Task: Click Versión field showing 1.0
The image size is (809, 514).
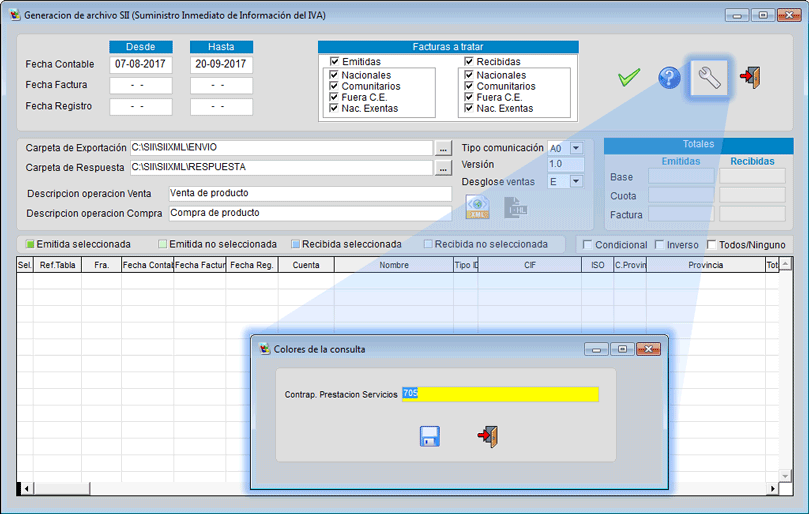Action: point(565,164)
